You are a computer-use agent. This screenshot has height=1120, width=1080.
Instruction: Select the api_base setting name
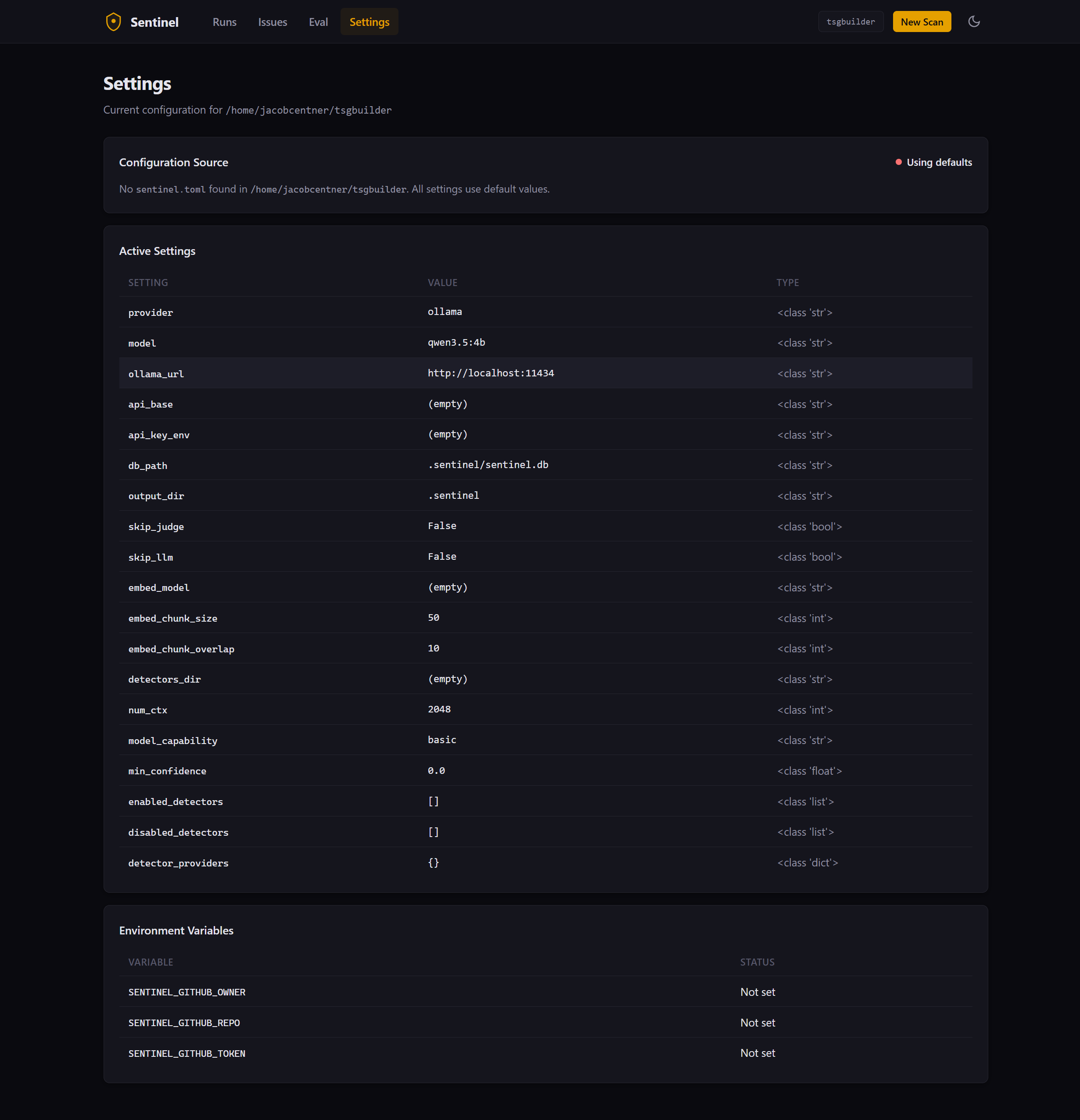(x=151, y=404)
